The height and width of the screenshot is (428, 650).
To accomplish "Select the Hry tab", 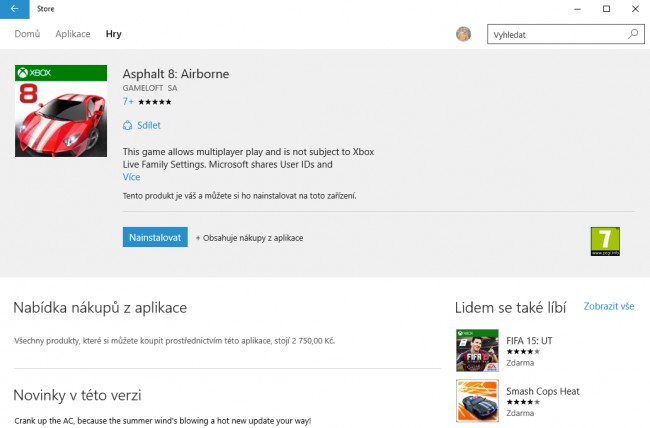I will [x=114, y=34].
